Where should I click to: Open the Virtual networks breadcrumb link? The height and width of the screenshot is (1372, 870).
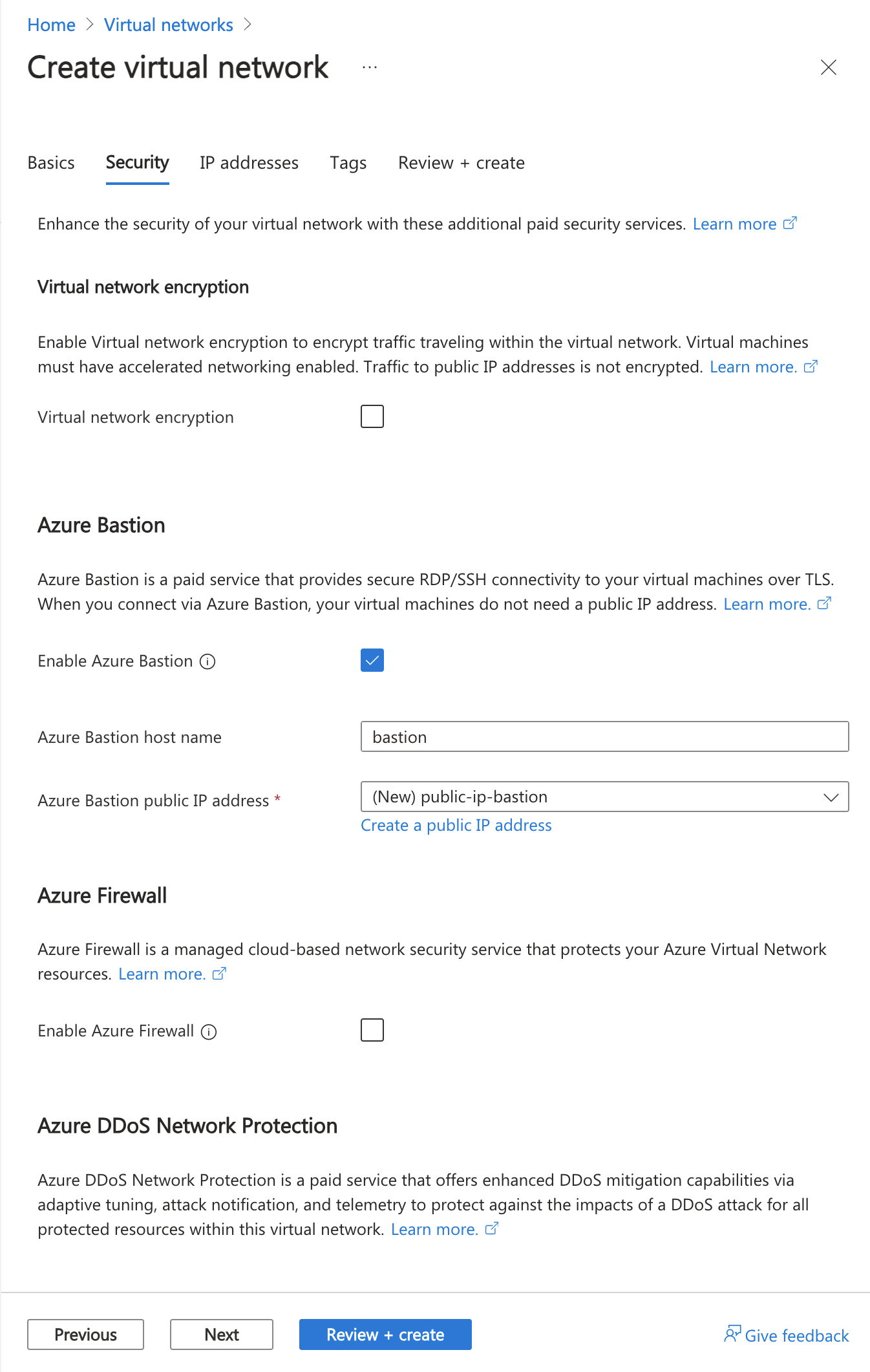pos(168,25)
